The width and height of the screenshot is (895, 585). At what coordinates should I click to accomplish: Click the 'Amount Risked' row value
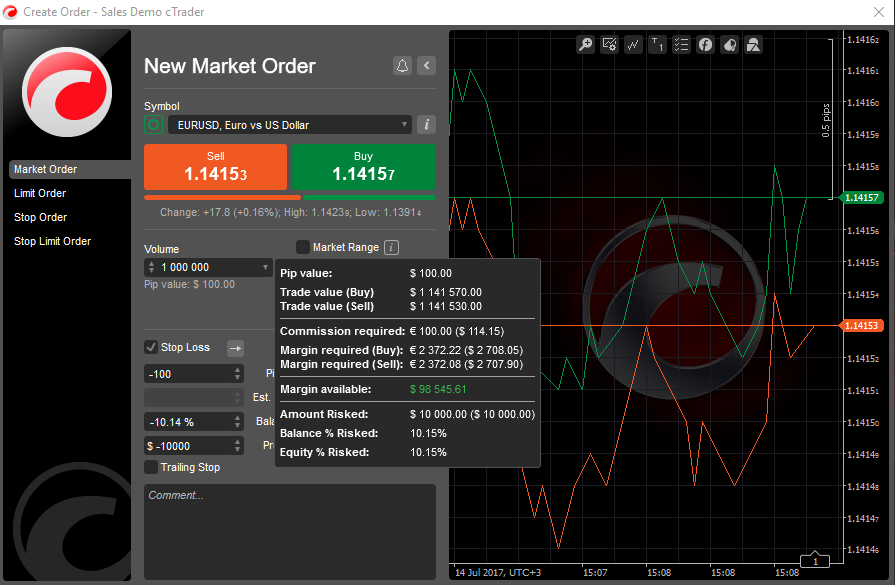(x=472, y=414)
